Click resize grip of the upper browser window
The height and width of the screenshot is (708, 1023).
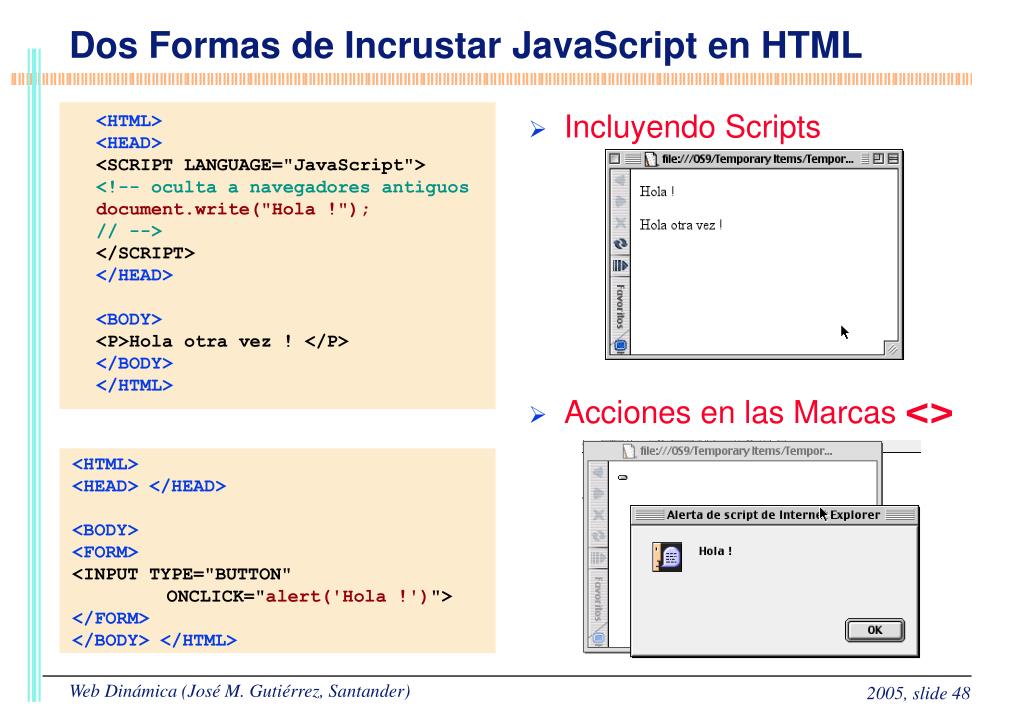pos(893,349)
